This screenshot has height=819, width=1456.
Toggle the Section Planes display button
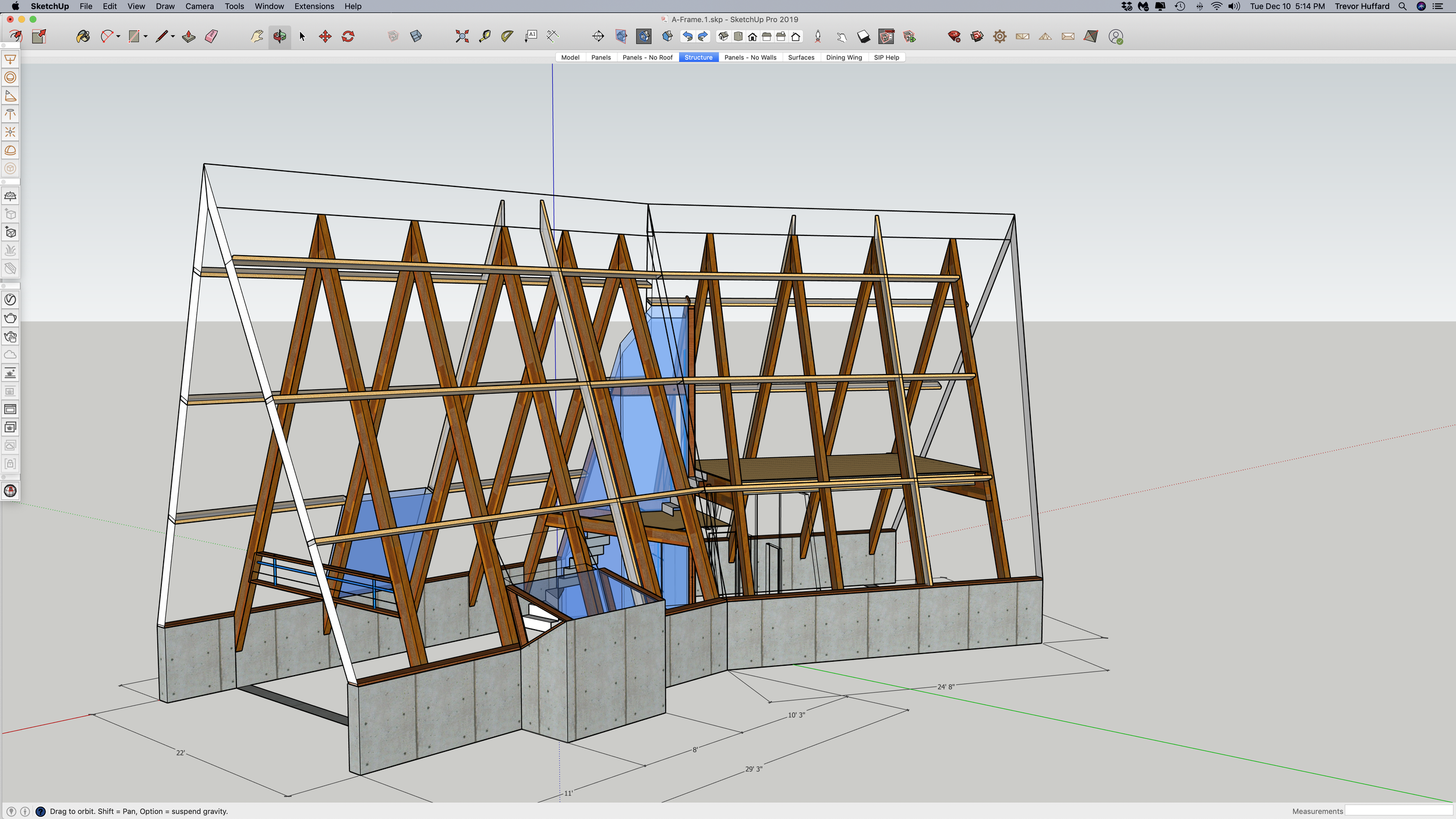tap(621, 37)
